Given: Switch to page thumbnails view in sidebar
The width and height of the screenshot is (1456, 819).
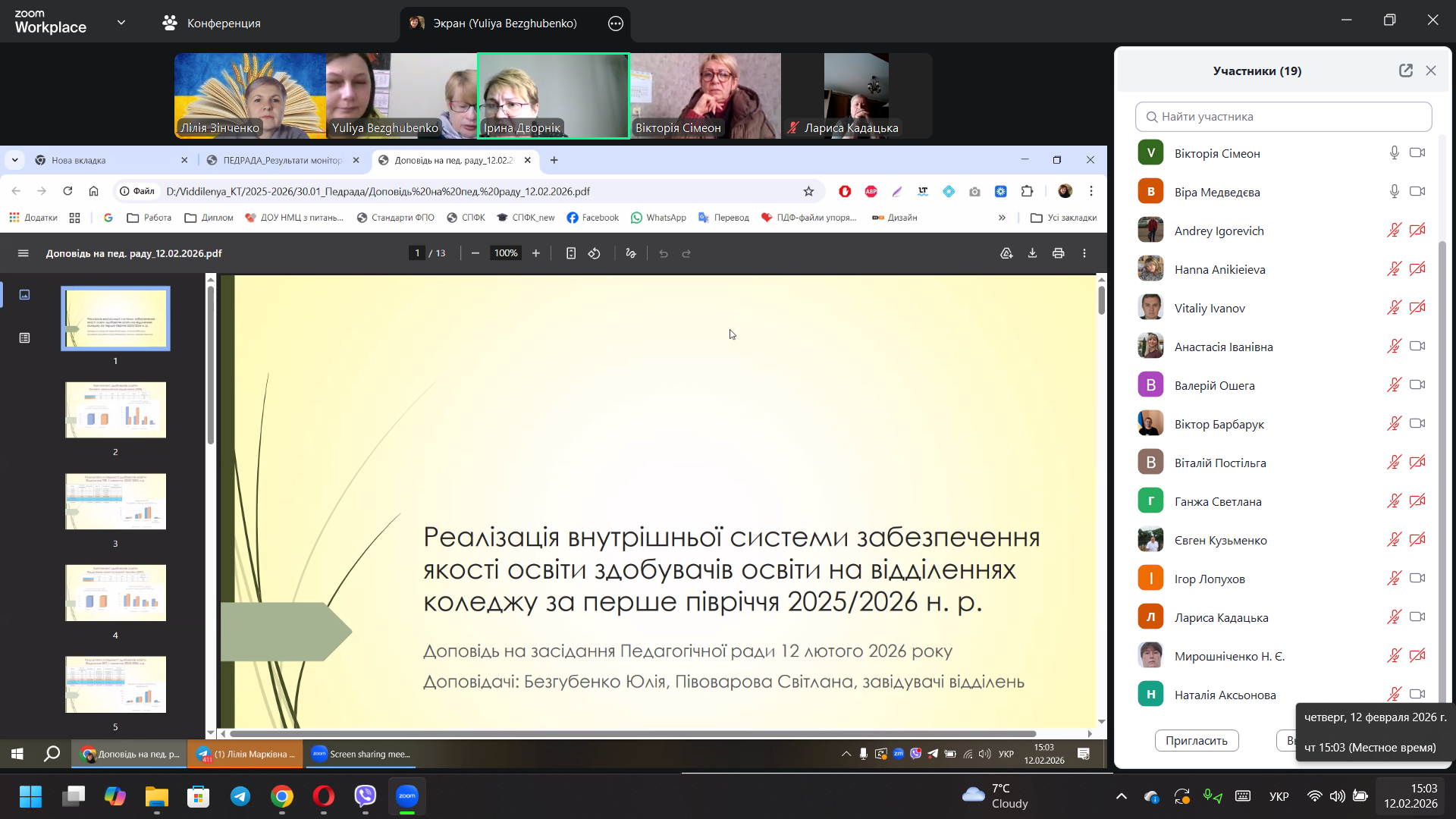Looking at the screenshot, I should tap(24, 294).
